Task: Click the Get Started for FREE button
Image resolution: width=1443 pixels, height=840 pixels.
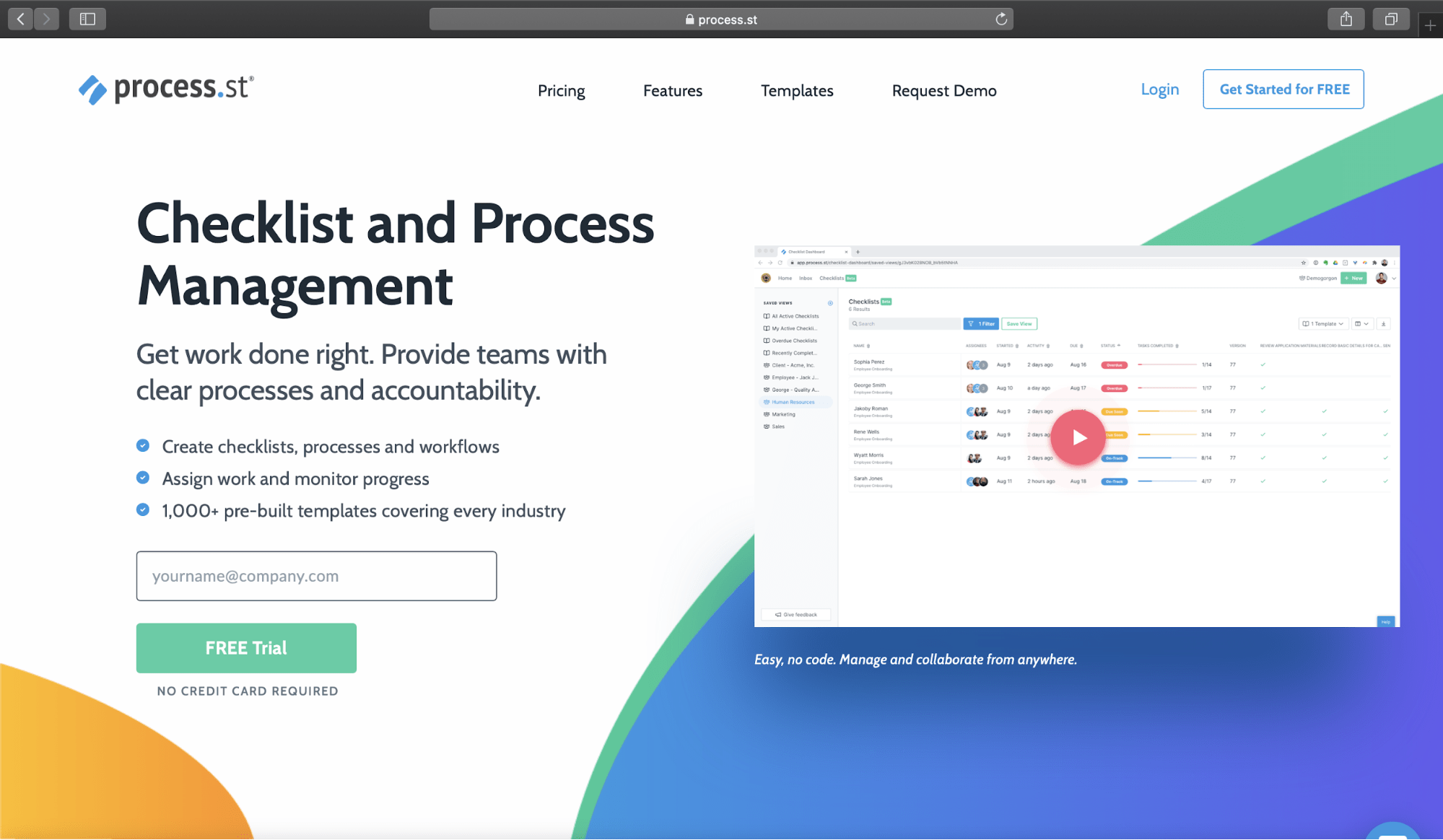Action: click(1284, 89)
